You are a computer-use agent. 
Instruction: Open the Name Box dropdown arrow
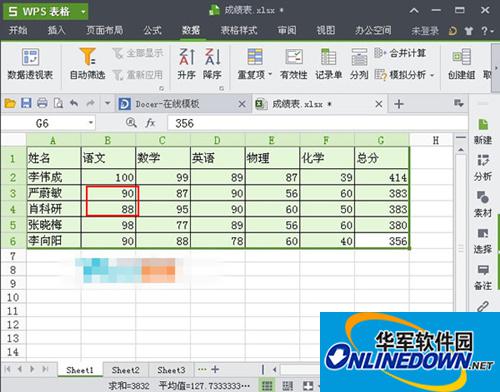tap(91, 123)
